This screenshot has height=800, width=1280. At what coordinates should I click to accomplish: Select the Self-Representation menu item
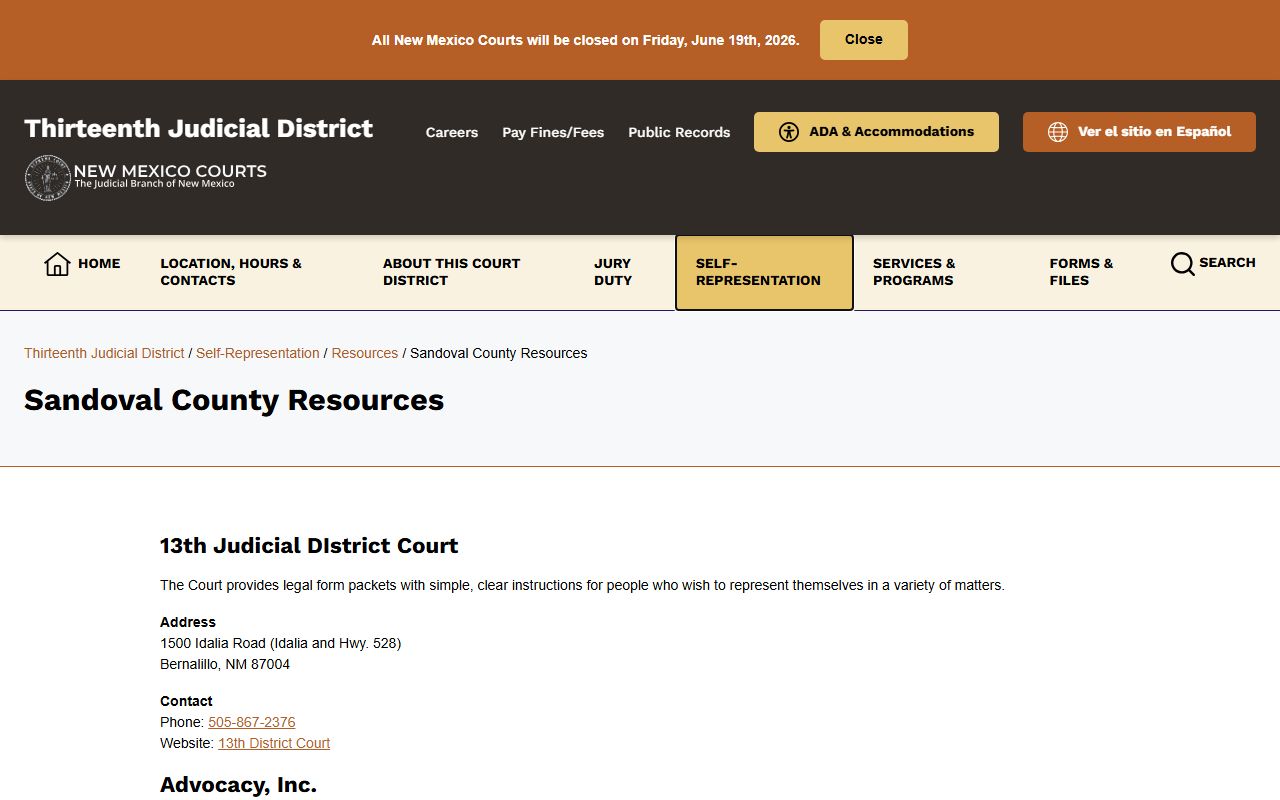(764, 272)
